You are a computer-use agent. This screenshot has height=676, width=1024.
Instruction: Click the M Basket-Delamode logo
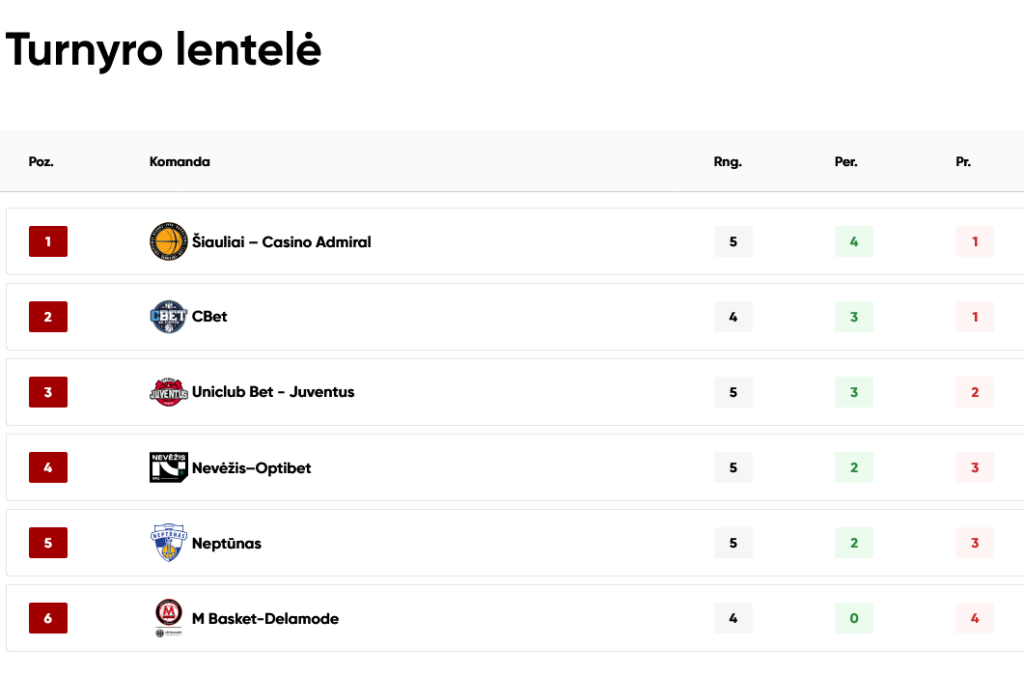[x=168, y=618]
